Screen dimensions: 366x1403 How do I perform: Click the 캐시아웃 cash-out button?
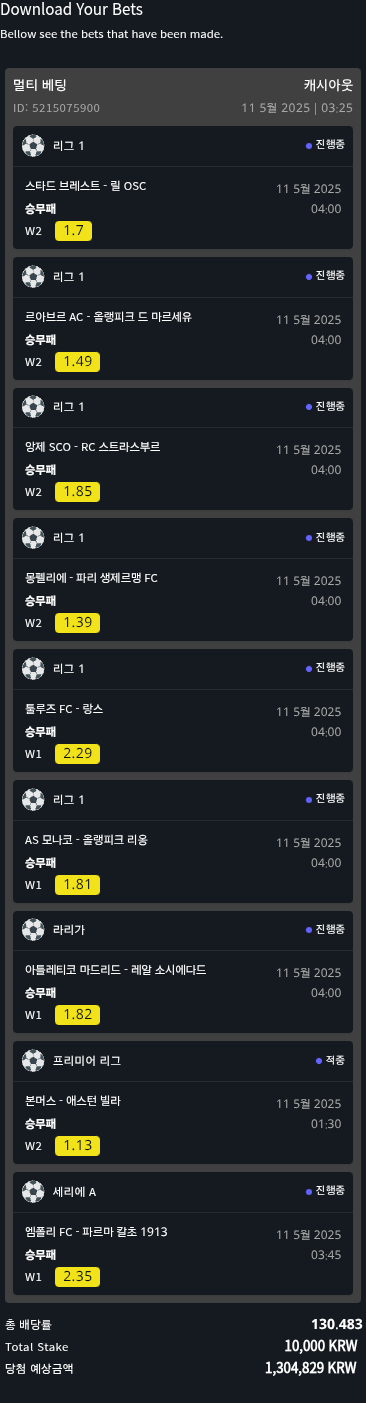pos(328,86)
